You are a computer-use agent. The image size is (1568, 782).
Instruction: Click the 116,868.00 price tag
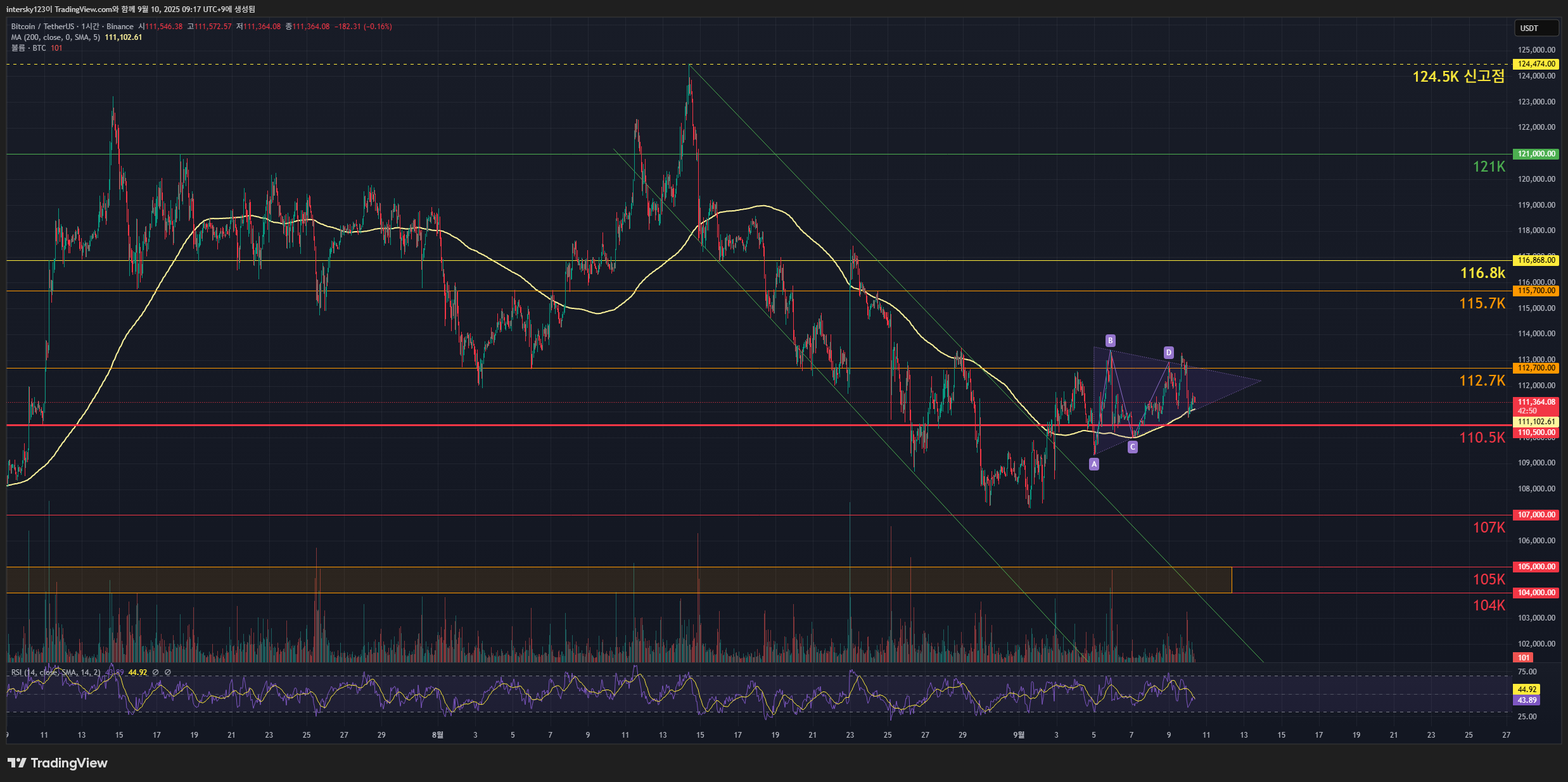1536,260
